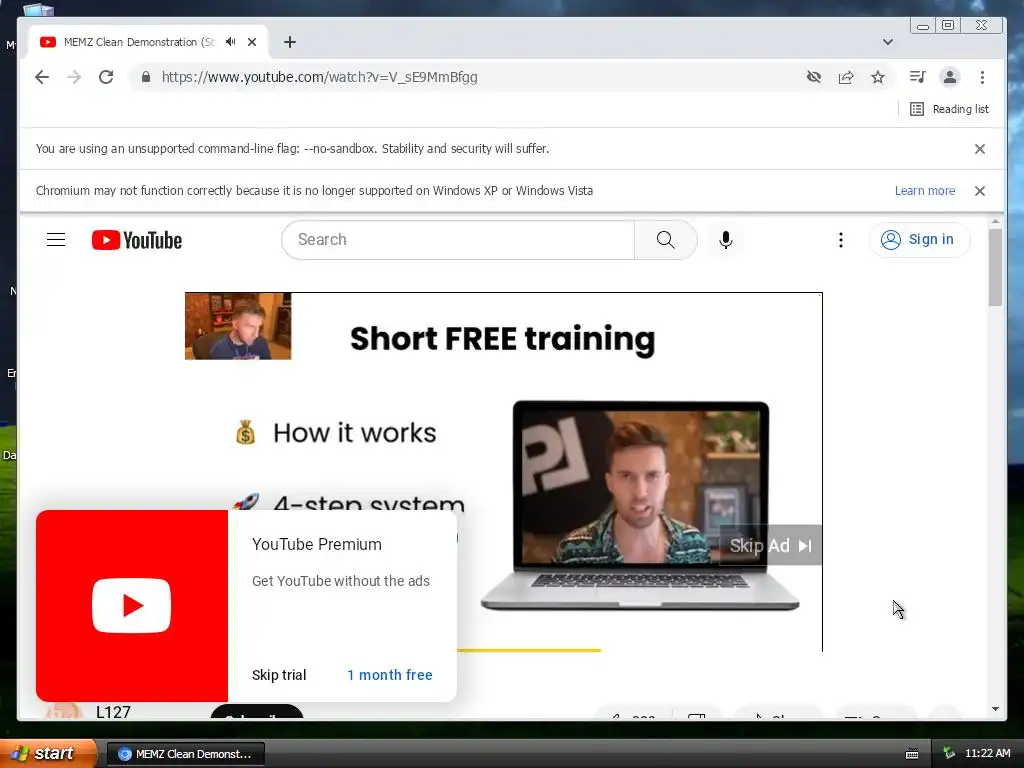
Task: Click the 11:22 AM clock
Action: [987, 753]
